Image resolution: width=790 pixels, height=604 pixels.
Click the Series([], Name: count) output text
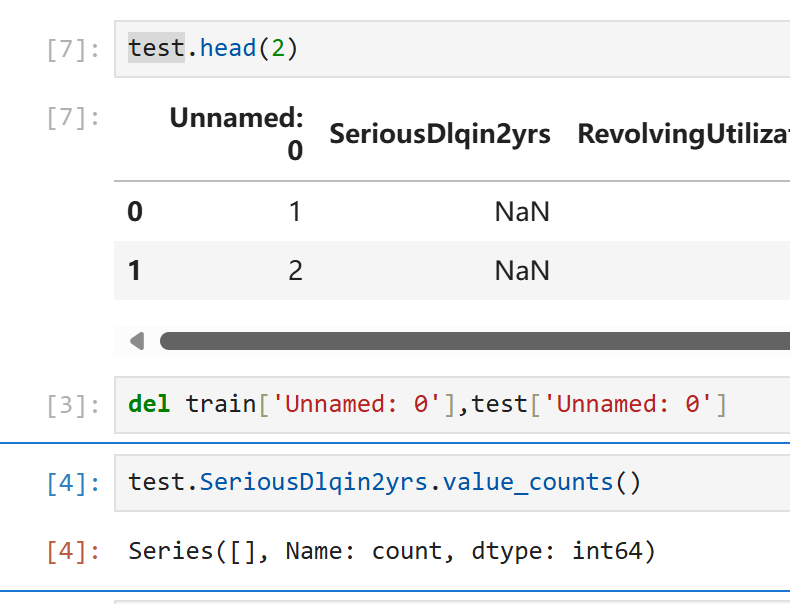click(392, 551)
